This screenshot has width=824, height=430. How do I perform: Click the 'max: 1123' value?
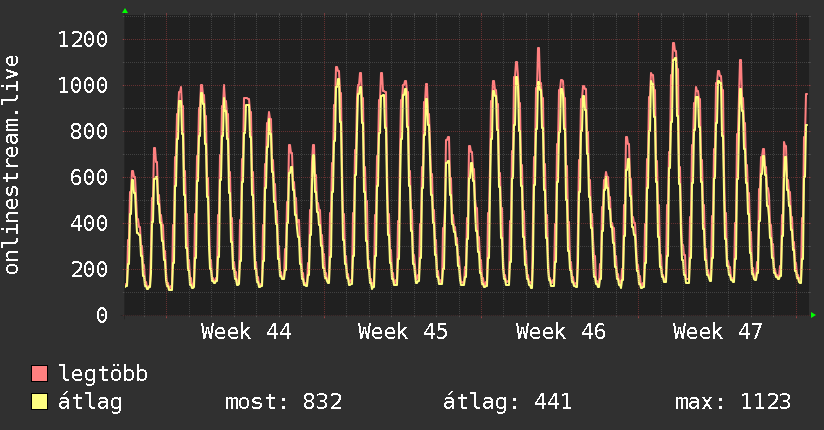[733, 402]
